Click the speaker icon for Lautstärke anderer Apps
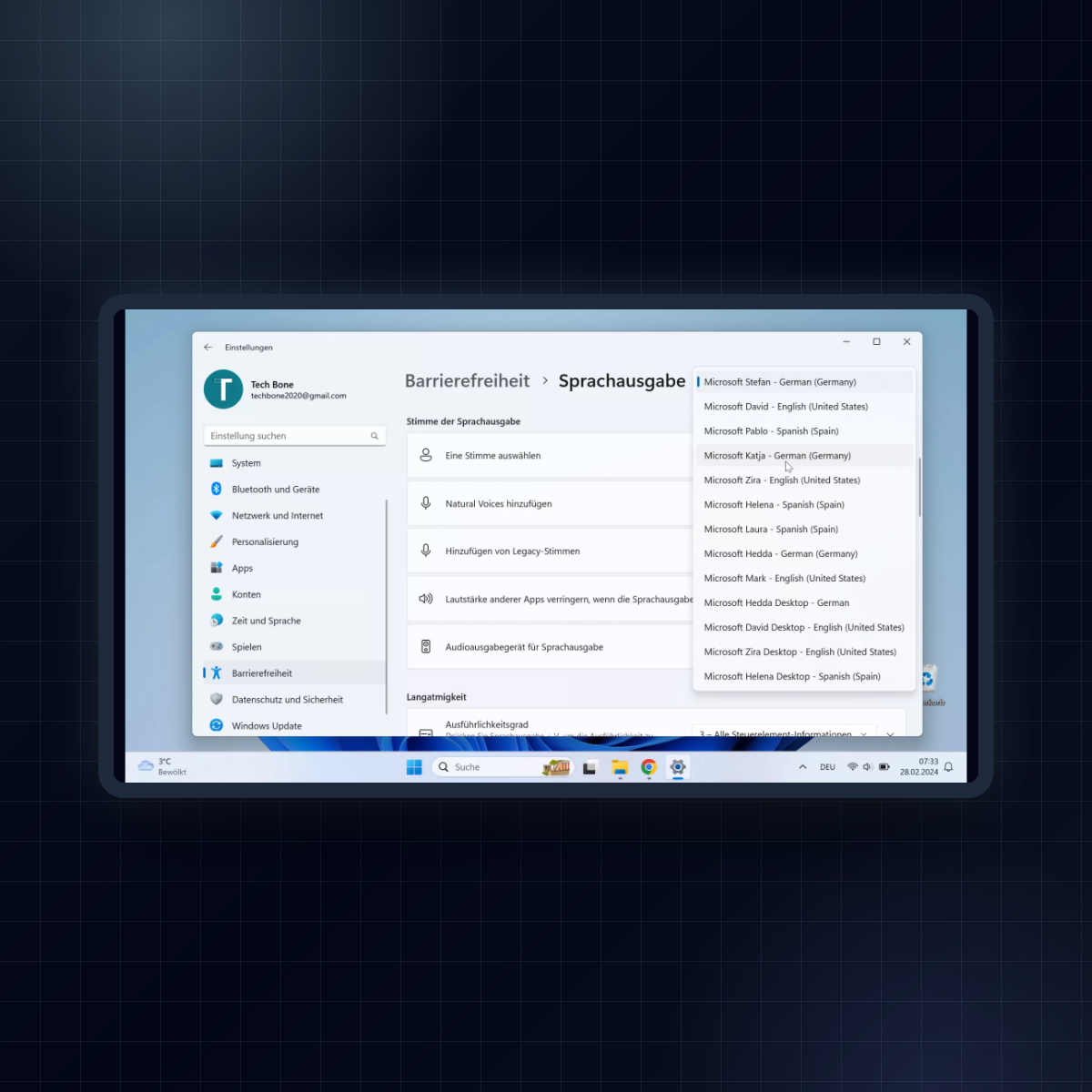This screenshot has width=1092, height=1092. 425,599
